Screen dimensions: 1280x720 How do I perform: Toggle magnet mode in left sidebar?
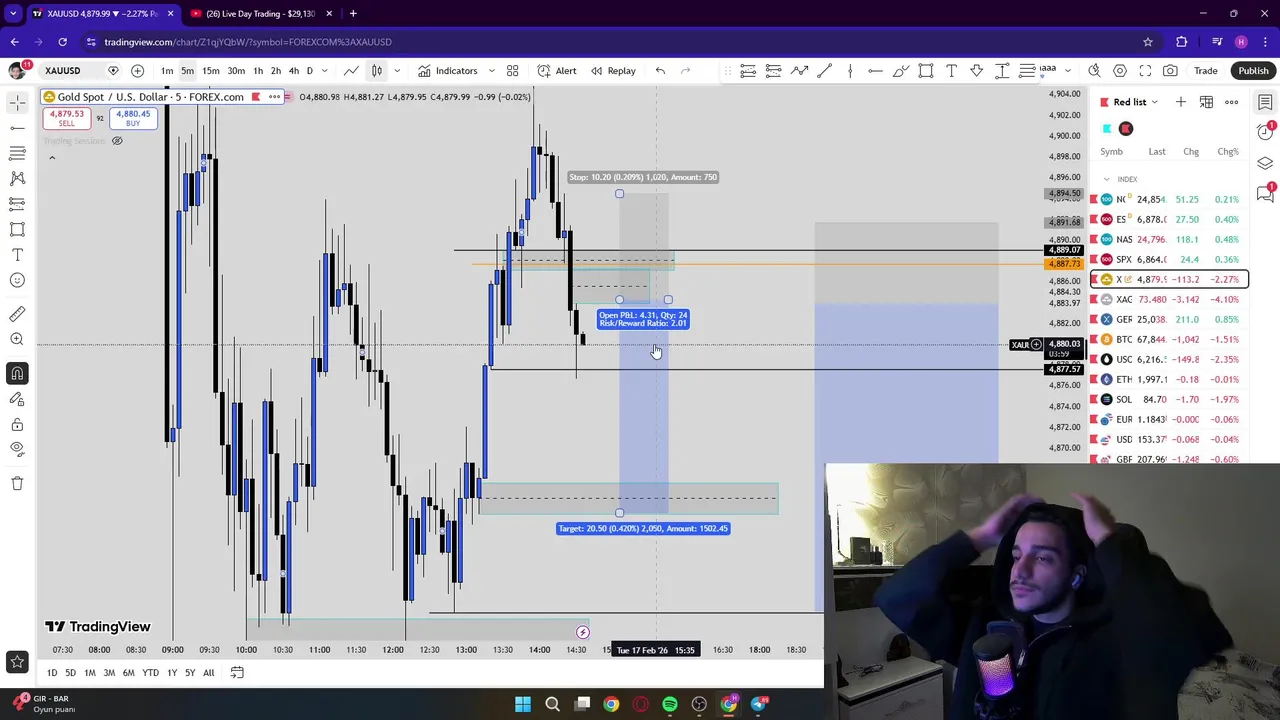click(x=17, y=373)
